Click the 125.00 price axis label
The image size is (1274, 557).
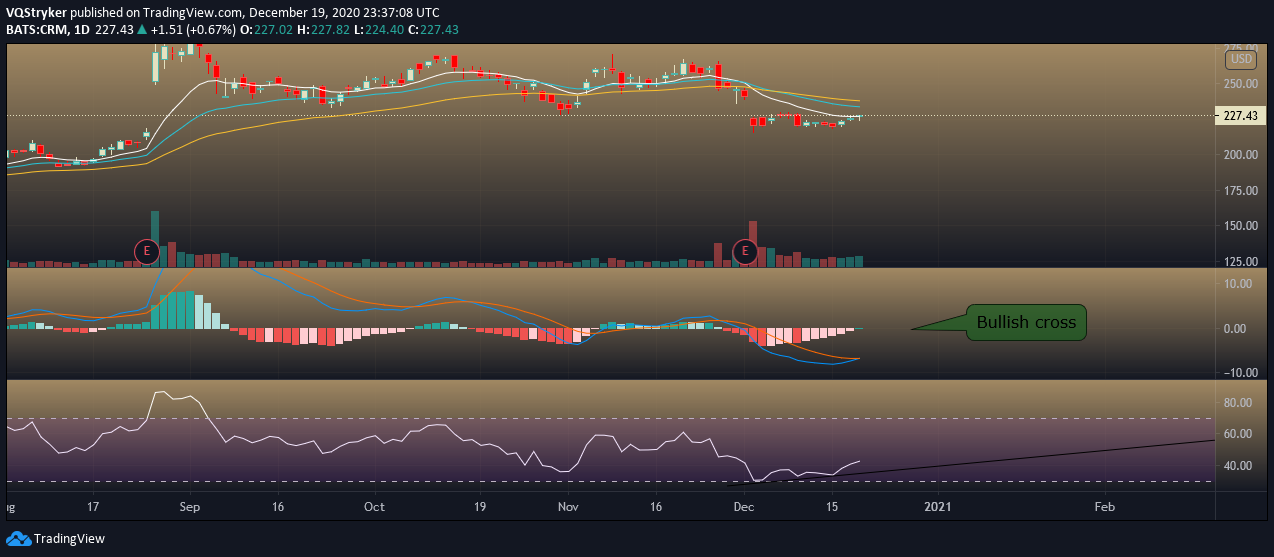pyautogui.click(x=1240, y=262)
